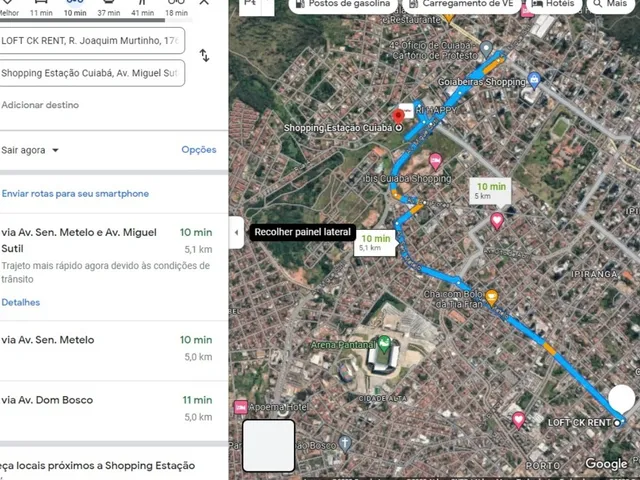Select the Melhor travel mode tab
This screenshot has height=480, width=640.
coord(9,8)
